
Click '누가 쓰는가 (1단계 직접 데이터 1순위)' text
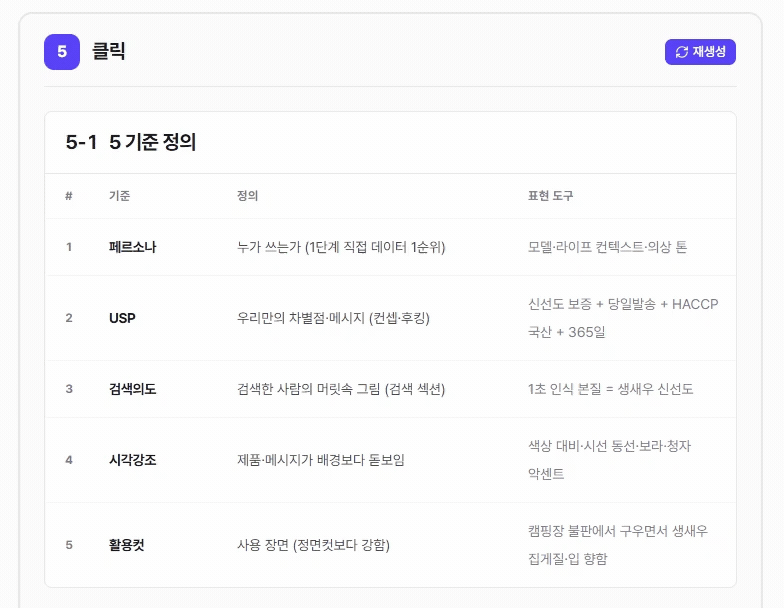(341, 247)
